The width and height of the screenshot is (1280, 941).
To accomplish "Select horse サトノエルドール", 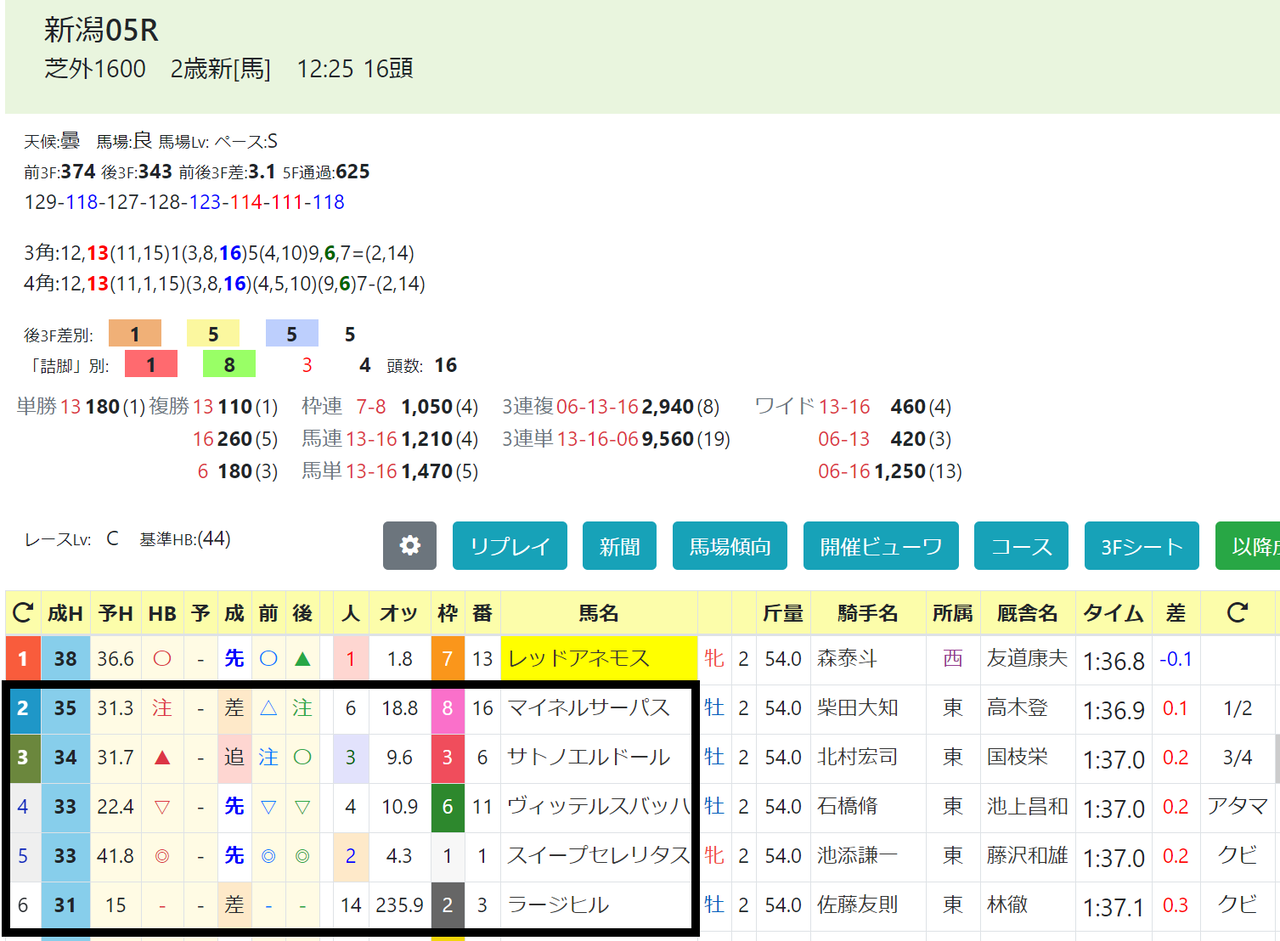I will (588, 757).
